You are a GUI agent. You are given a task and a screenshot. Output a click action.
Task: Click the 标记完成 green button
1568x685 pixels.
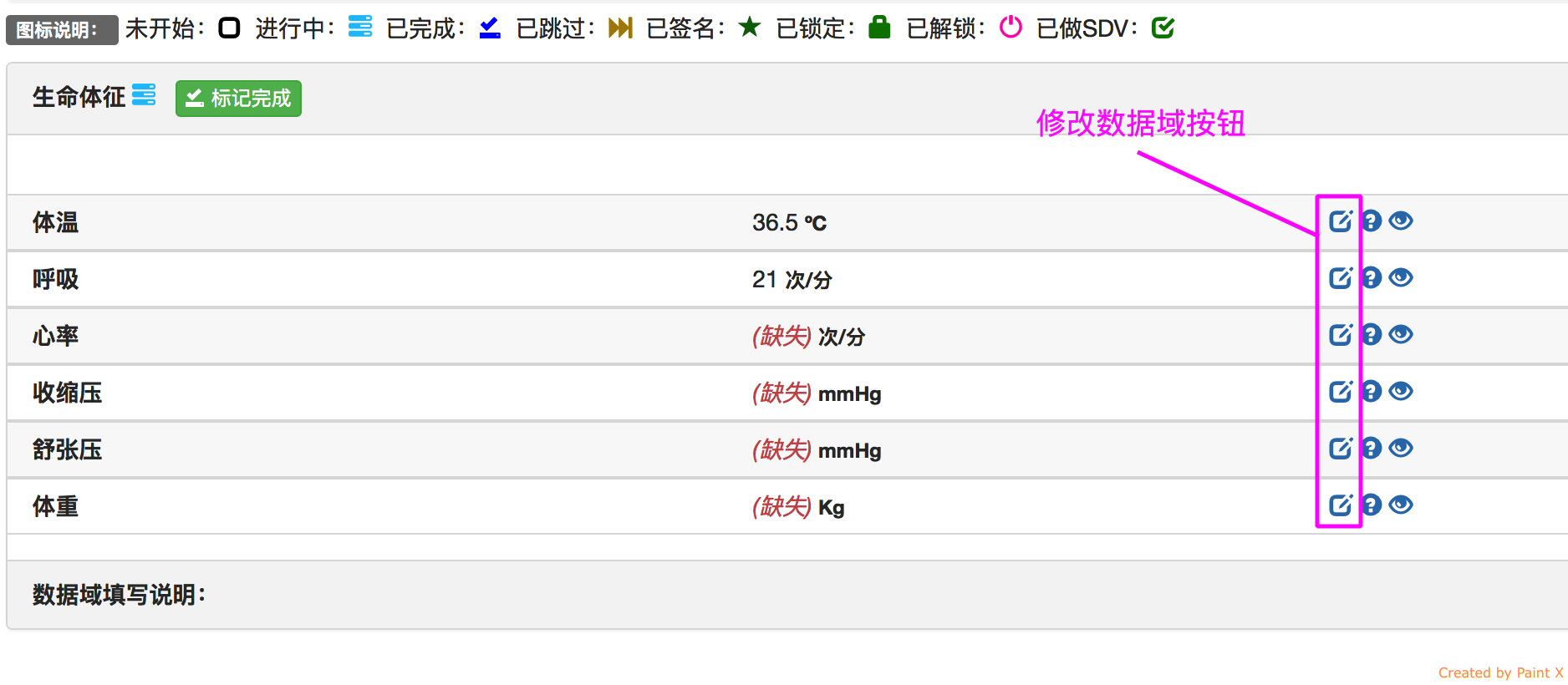click(x=238, y=99)
